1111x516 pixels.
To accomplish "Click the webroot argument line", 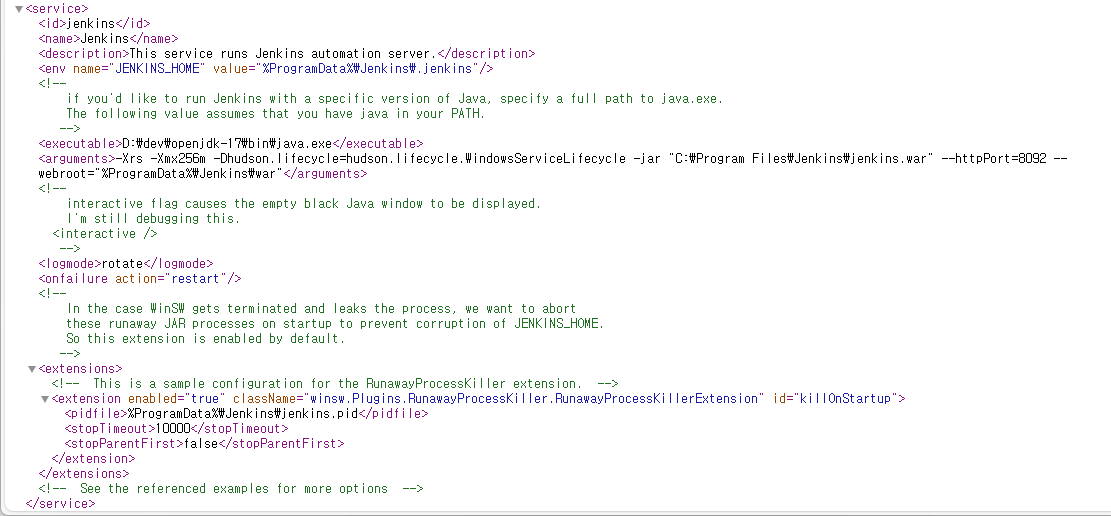I will click(x=160, y=174).
